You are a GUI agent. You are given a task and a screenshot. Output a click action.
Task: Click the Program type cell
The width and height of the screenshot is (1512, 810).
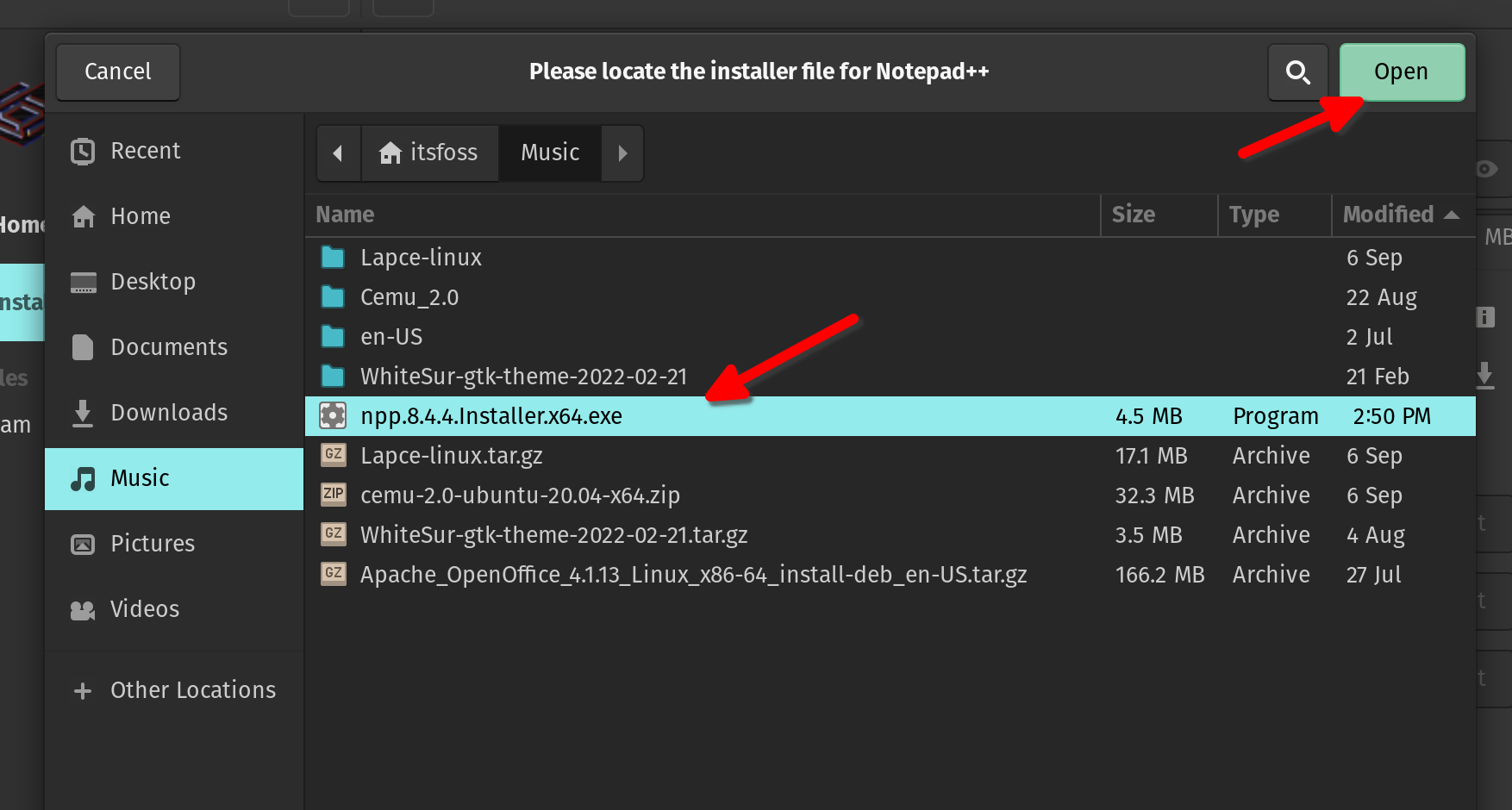1276,416
